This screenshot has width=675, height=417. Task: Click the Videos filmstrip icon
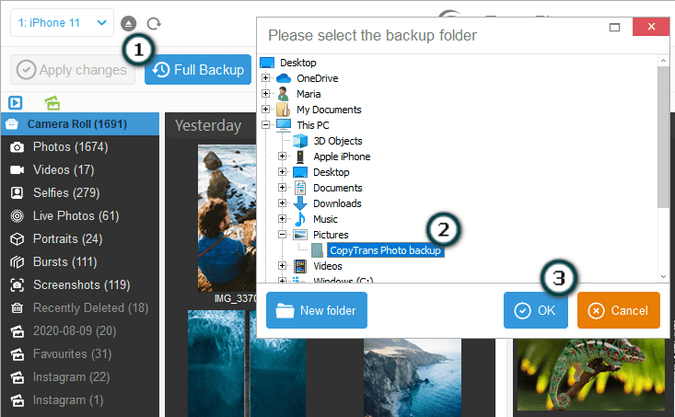point(300,266)
